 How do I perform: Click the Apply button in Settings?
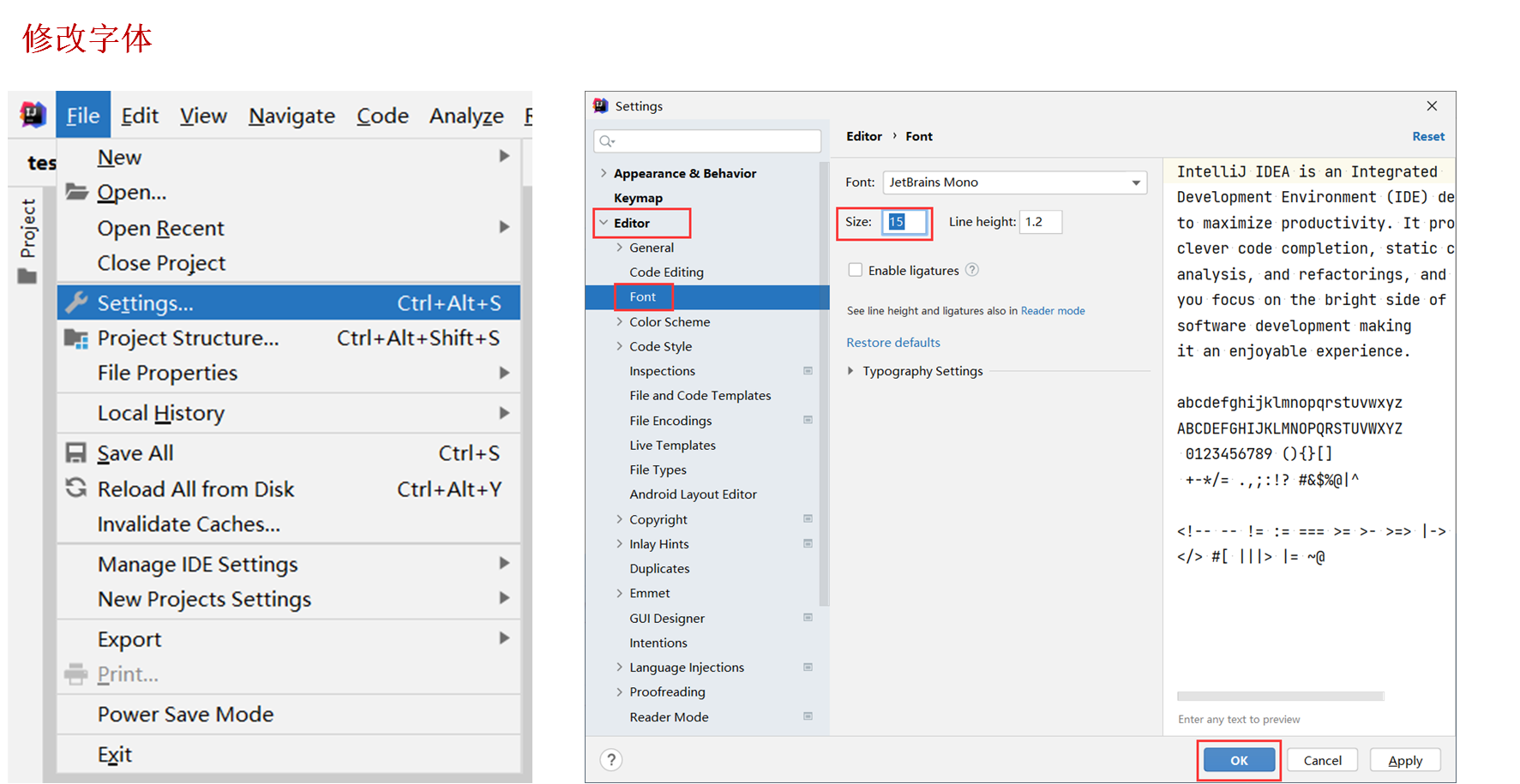click(x=1405, y=760)
